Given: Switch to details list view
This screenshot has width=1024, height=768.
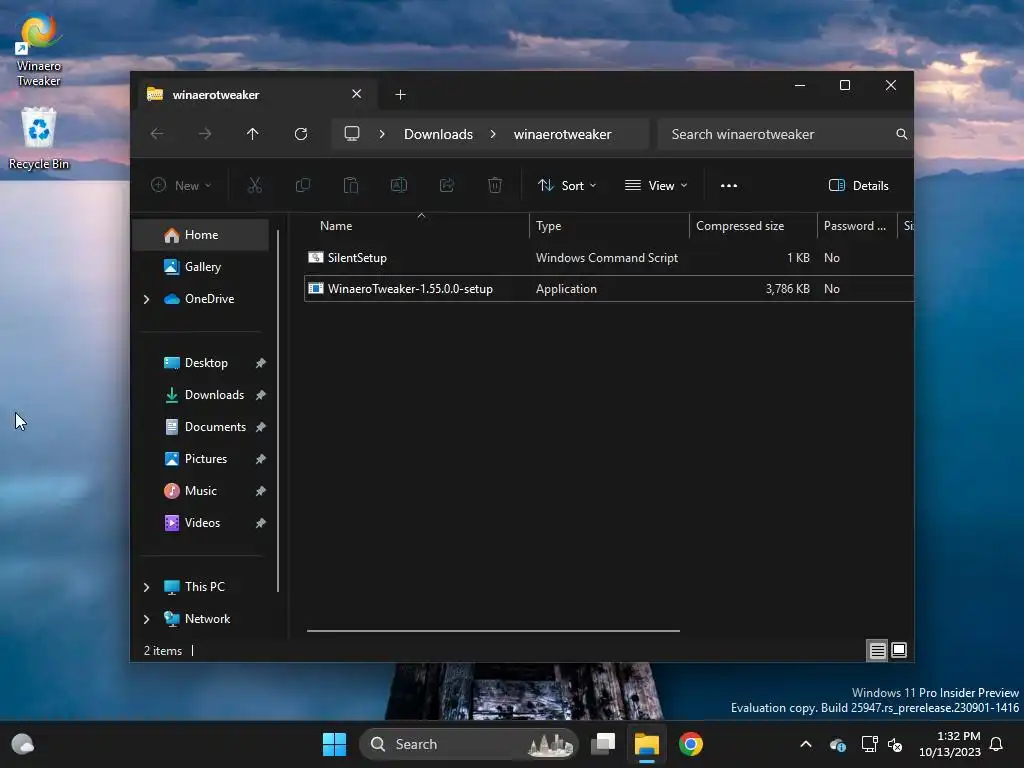Looking at the screenshot, I should point(877,650).
